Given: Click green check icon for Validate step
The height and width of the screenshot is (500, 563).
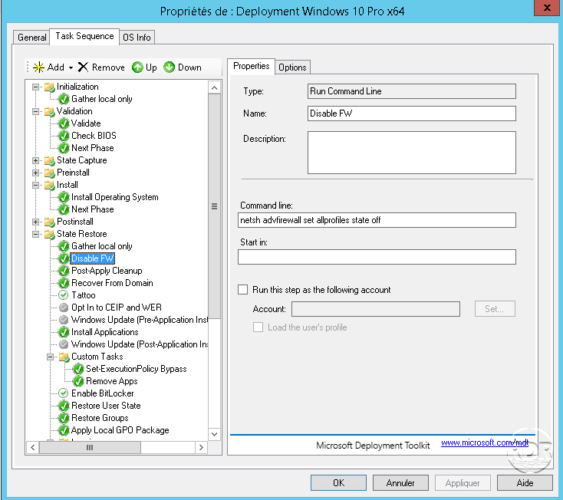Looking at the screenshot, I should click(64, 123).
